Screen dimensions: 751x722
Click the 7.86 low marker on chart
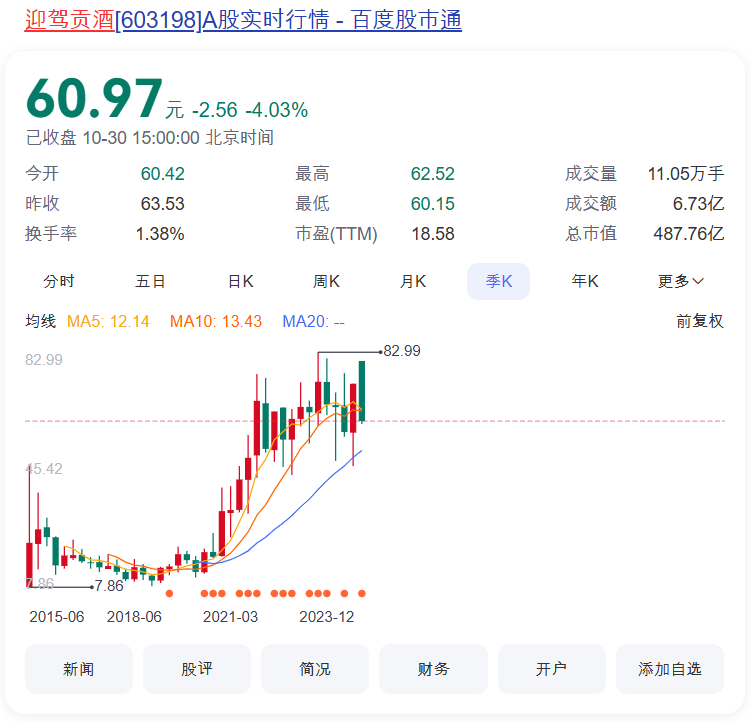(x=109, y=586)
